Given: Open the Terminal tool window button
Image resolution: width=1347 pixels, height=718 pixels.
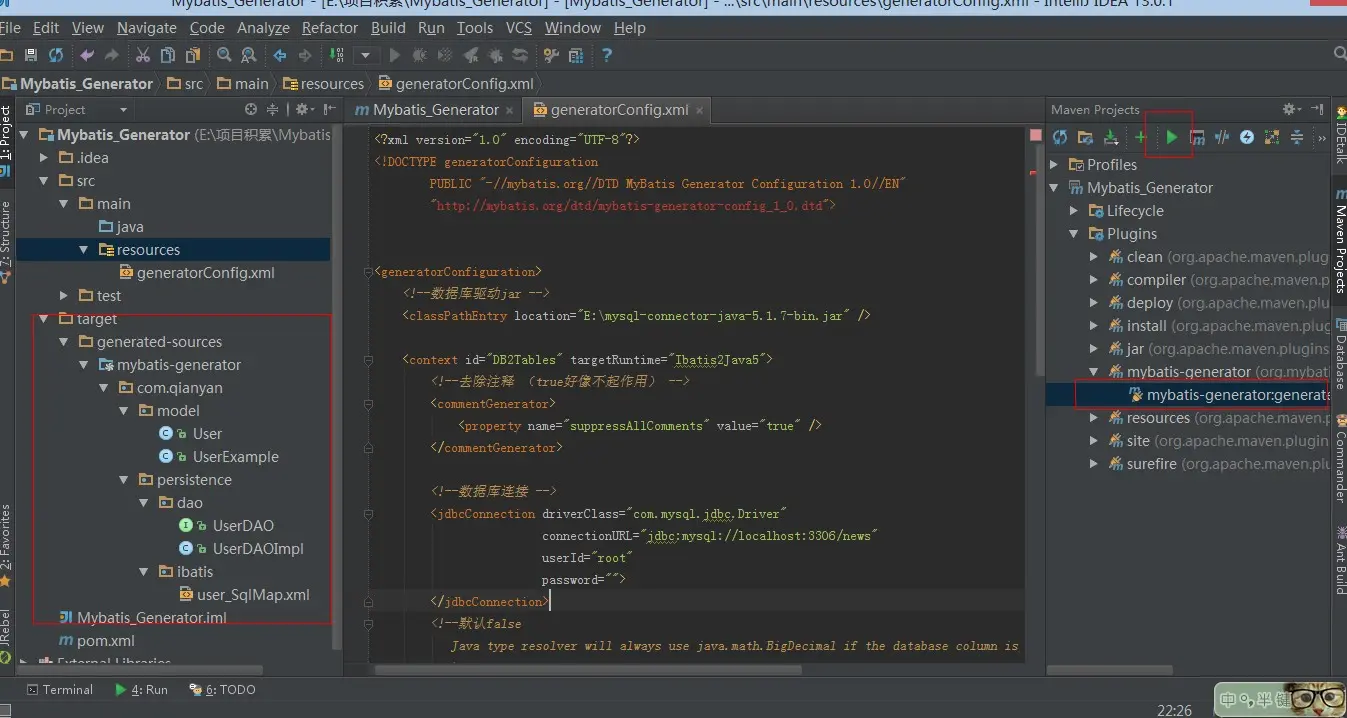Looking at the screenshot, I should tap(59, 690).
